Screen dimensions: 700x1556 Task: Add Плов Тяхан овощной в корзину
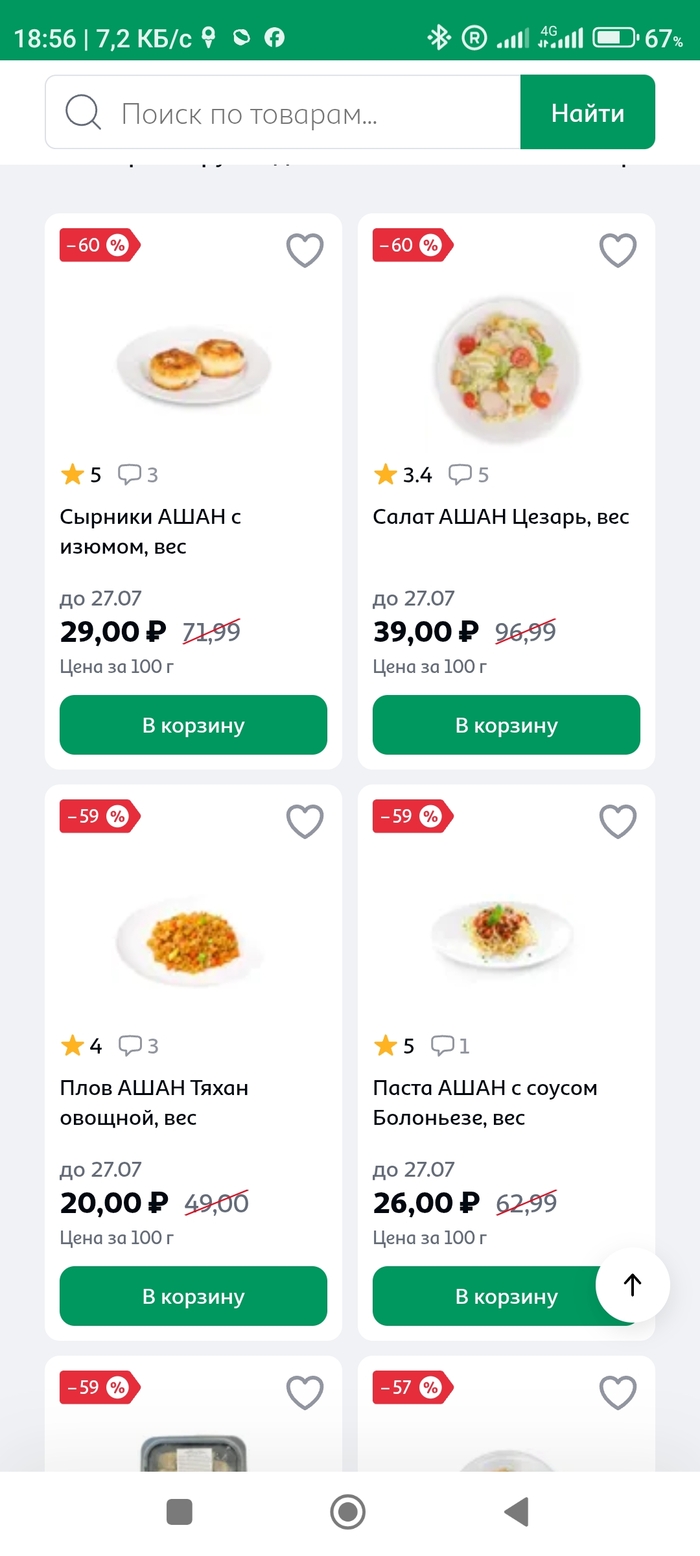pyautogui.click(x=193, y=1297)
